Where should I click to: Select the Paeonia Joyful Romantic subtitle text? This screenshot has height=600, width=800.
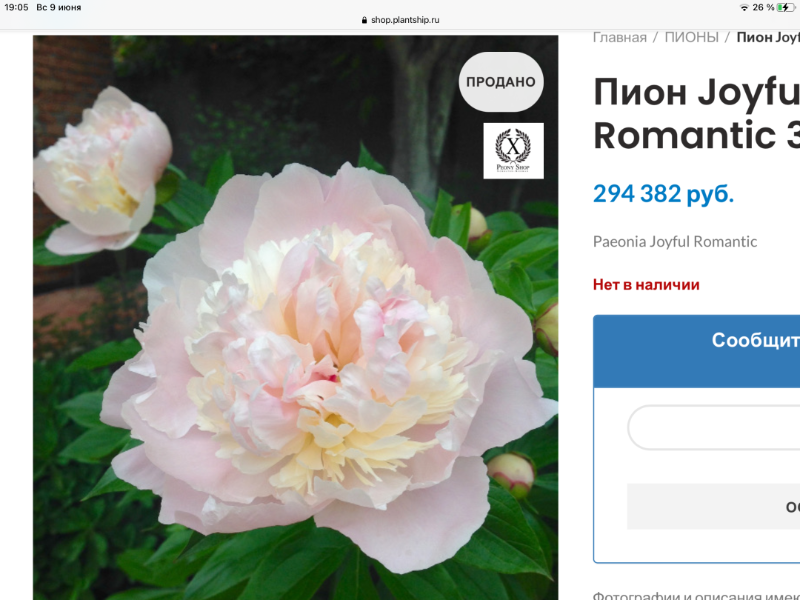tap(674, 241)
